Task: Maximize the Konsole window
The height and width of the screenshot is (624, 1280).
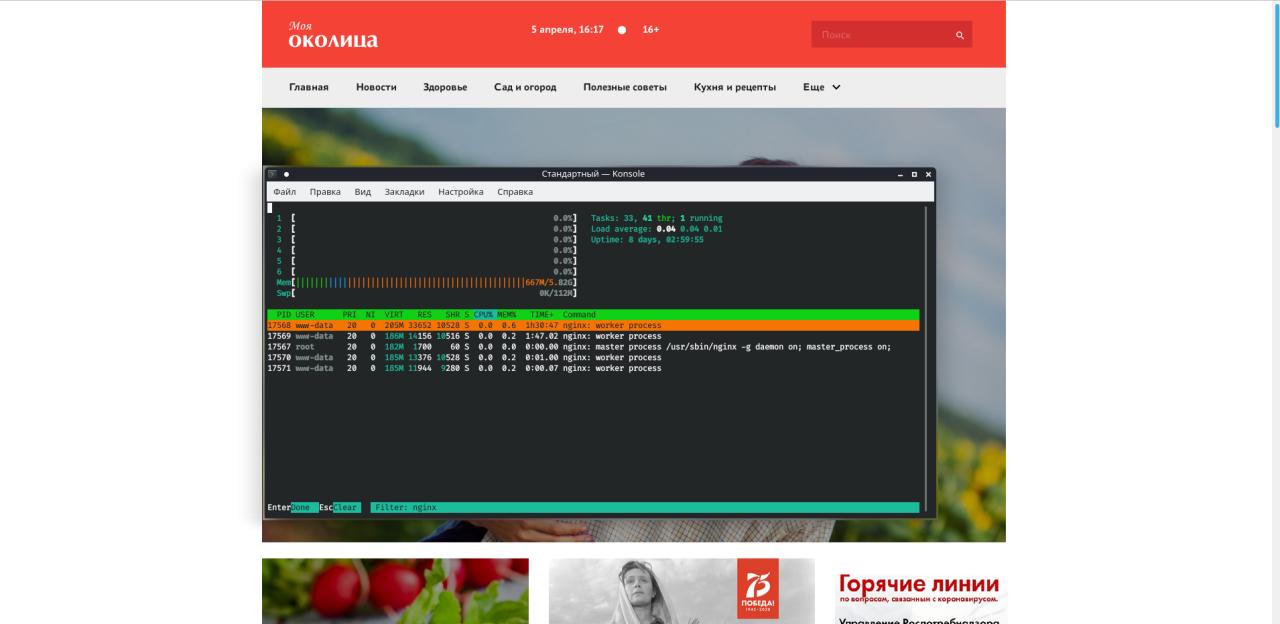Action: pyautogui.click(x=914, y=174)
